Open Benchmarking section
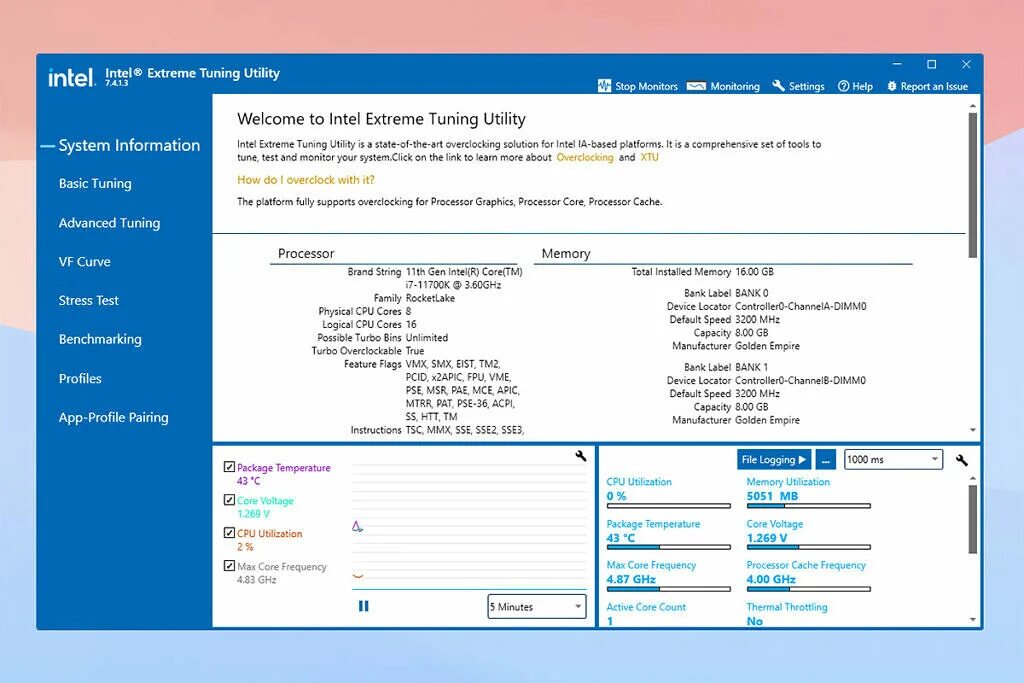Viewport: 1024px width, 683px height. click(x=100, y=340)
